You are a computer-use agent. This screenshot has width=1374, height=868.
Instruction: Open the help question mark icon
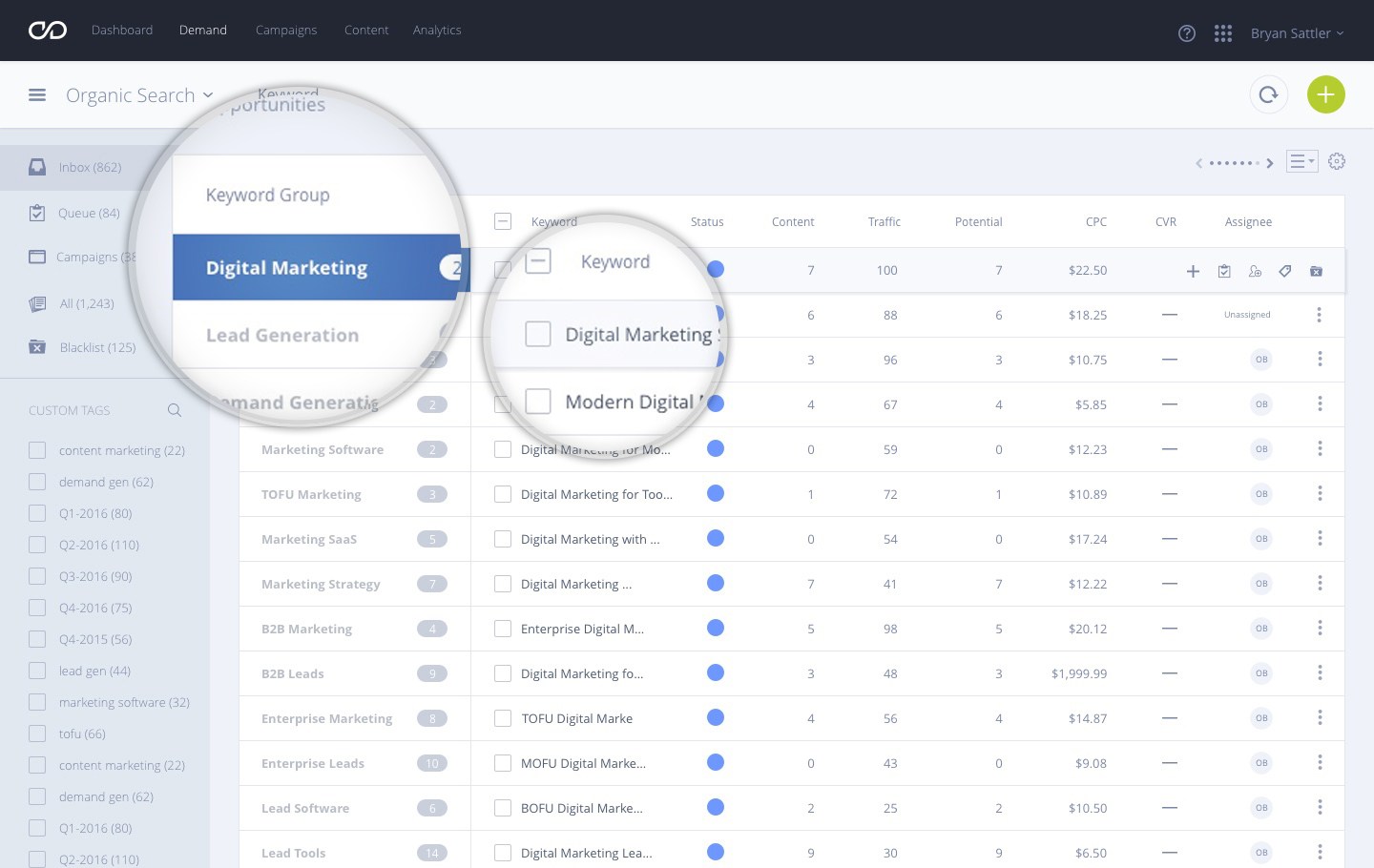tap(1187, 33)
